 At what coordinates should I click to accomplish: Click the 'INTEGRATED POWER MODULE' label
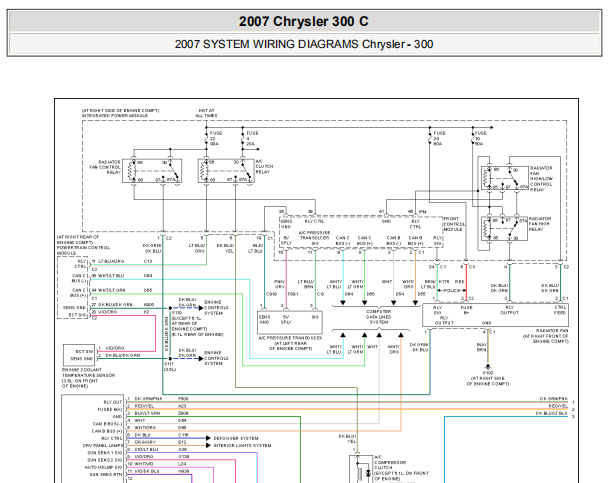click(115, 116)
